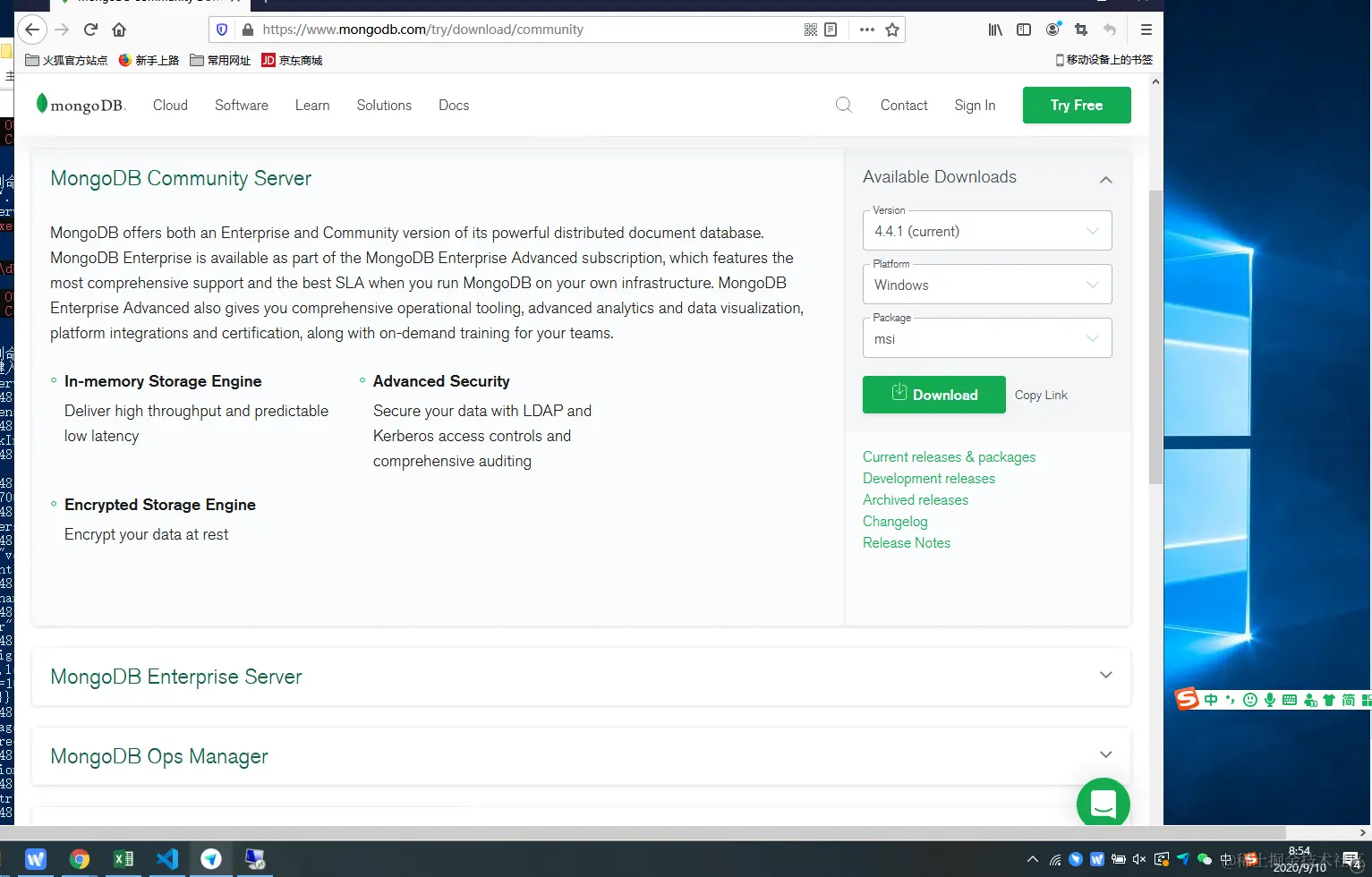The image size is (1372, 877).
Task: Open the Contact link
Action: [904, 105]
